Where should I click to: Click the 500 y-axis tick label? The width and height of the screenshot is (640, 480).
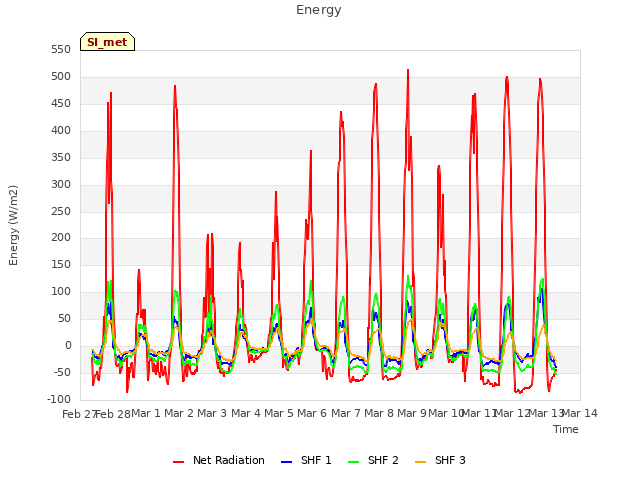61,77
